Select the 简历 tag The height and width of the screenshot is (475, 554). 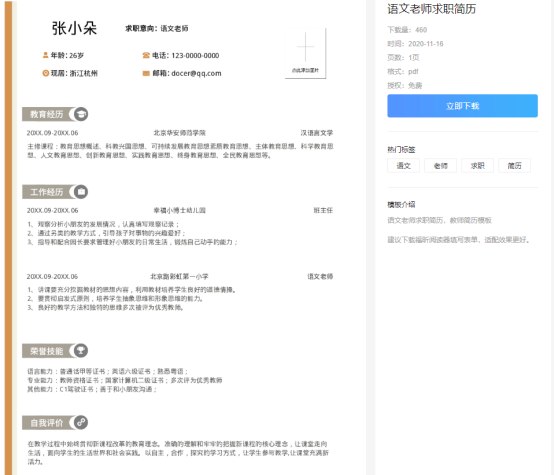point(514,165)
